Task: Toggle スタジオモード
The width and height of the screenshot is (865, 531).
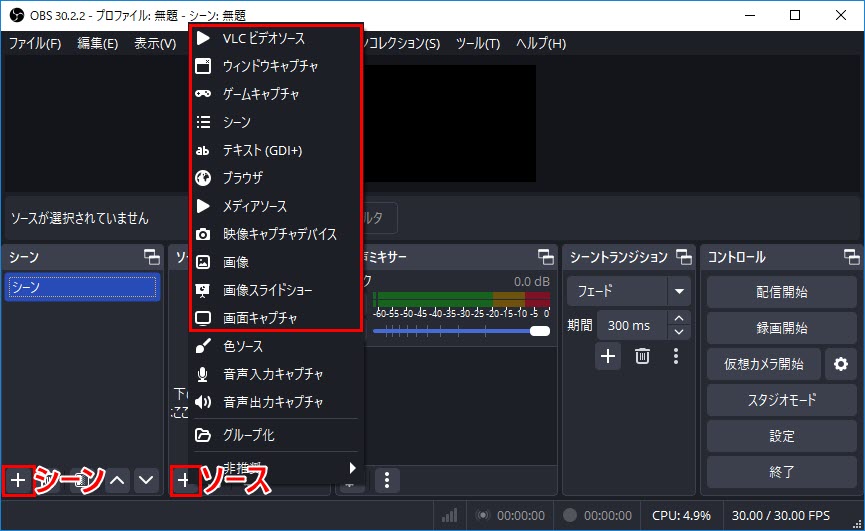Action: click(782, 400)
